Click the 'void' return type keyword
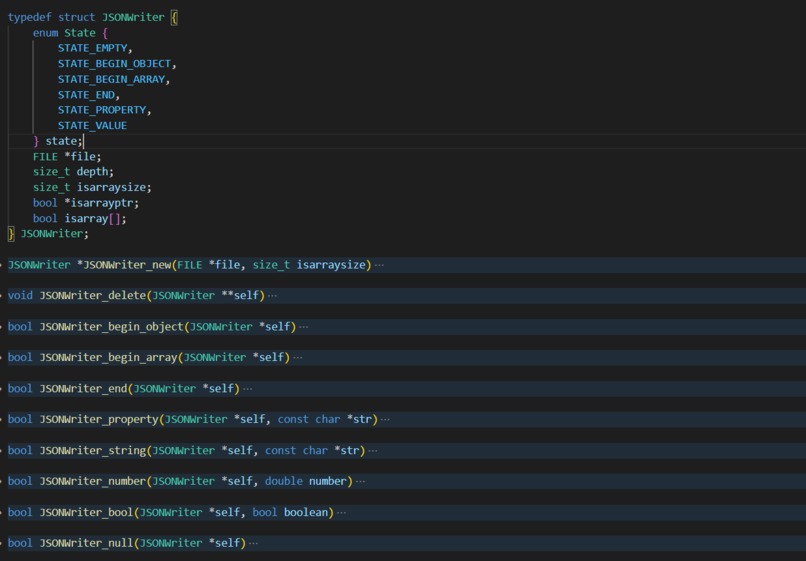Viewport: 806px width, 561px height. (x=20, y=296)
